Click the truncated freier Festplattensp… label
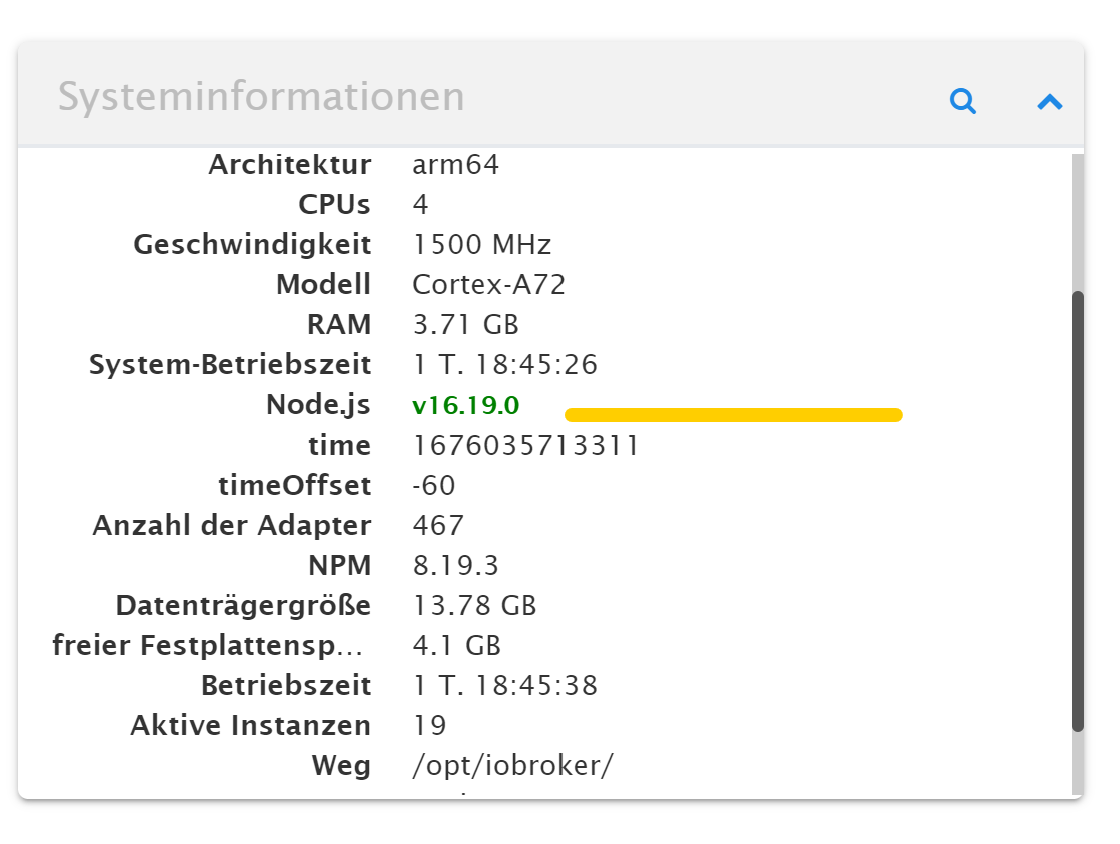 pos(208,646)
